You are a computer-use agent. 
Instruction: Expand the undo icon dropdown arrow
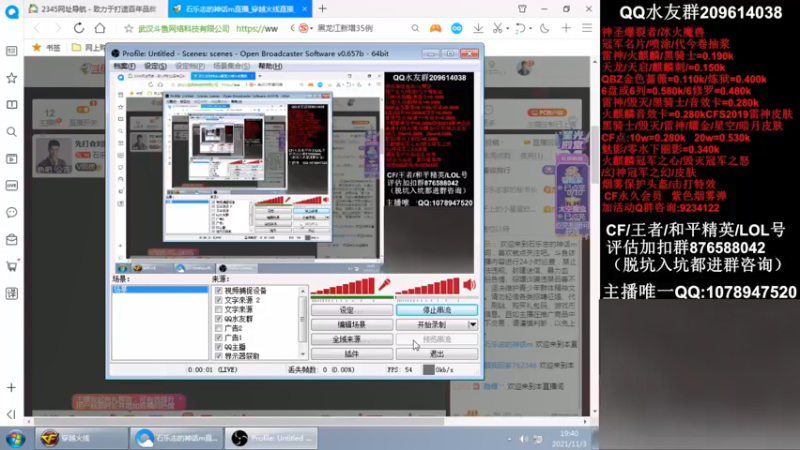tap(531, 29)
